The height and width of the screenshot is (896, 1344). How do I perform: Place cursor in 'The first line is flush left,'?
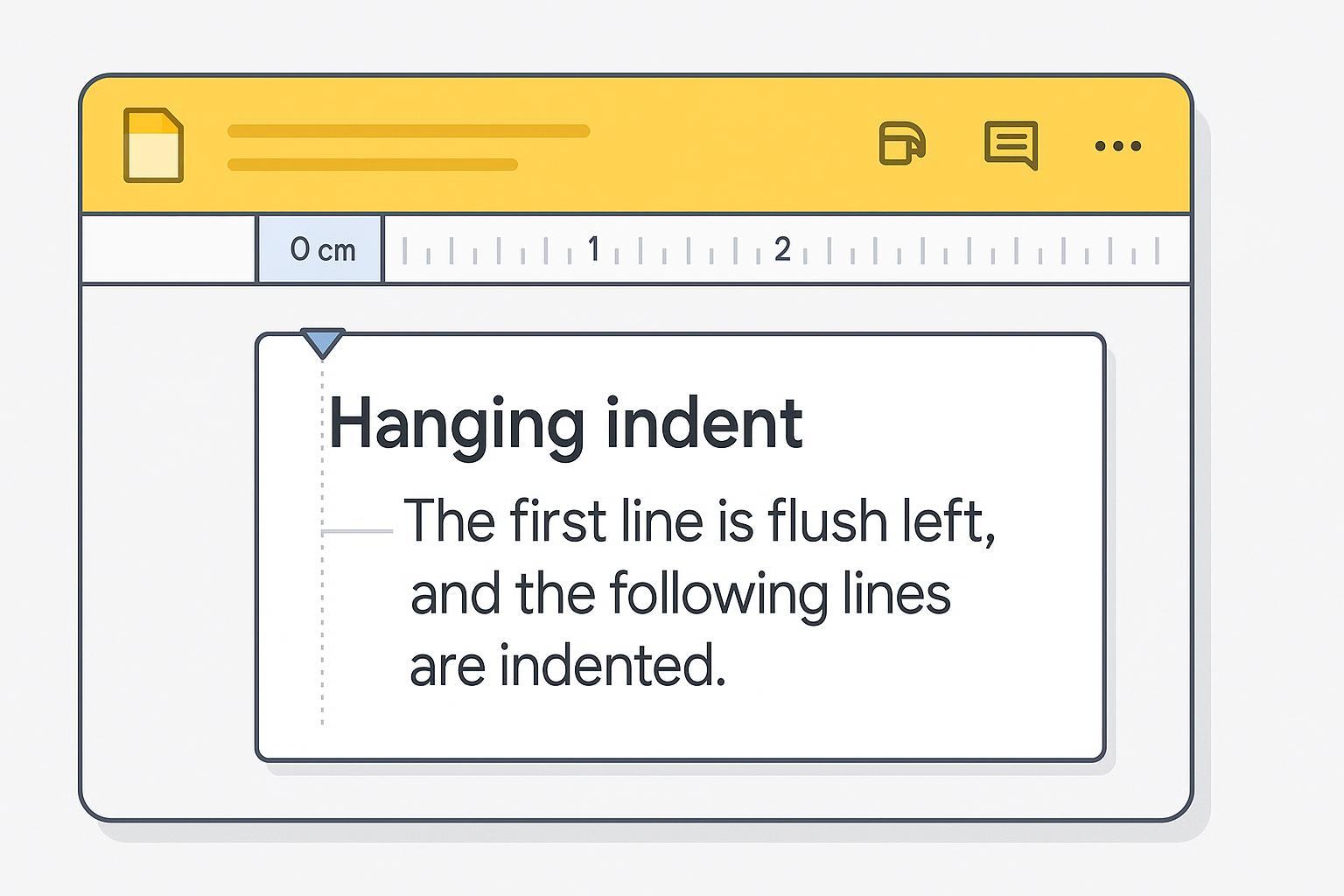pyautogui.click(x=698, y=521)
